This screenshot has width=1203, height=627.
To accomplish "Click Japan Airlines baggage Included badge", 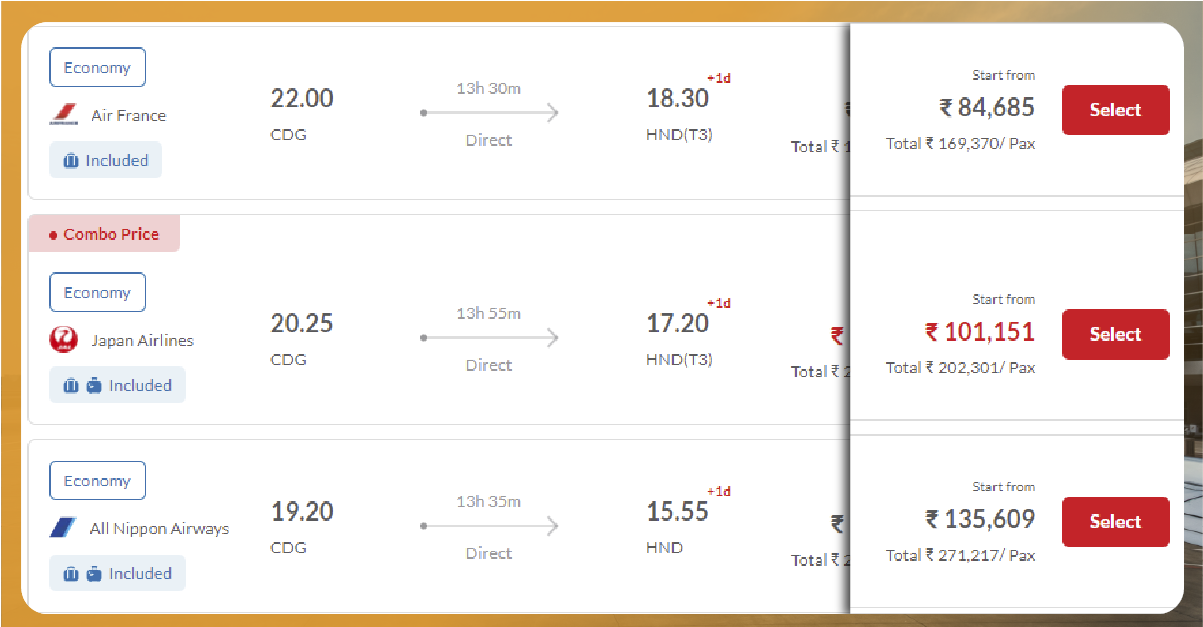I will point(117,385).
